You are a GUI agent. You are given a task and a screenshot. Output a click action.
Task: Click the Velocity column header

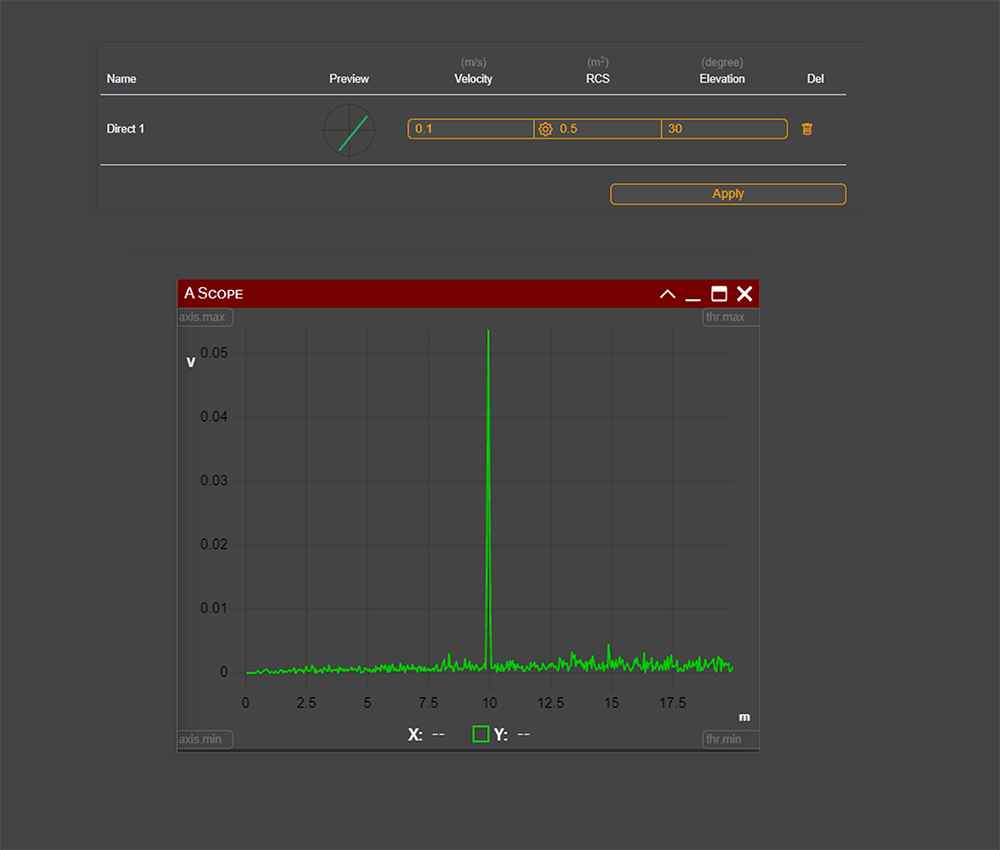coord(473,79)
